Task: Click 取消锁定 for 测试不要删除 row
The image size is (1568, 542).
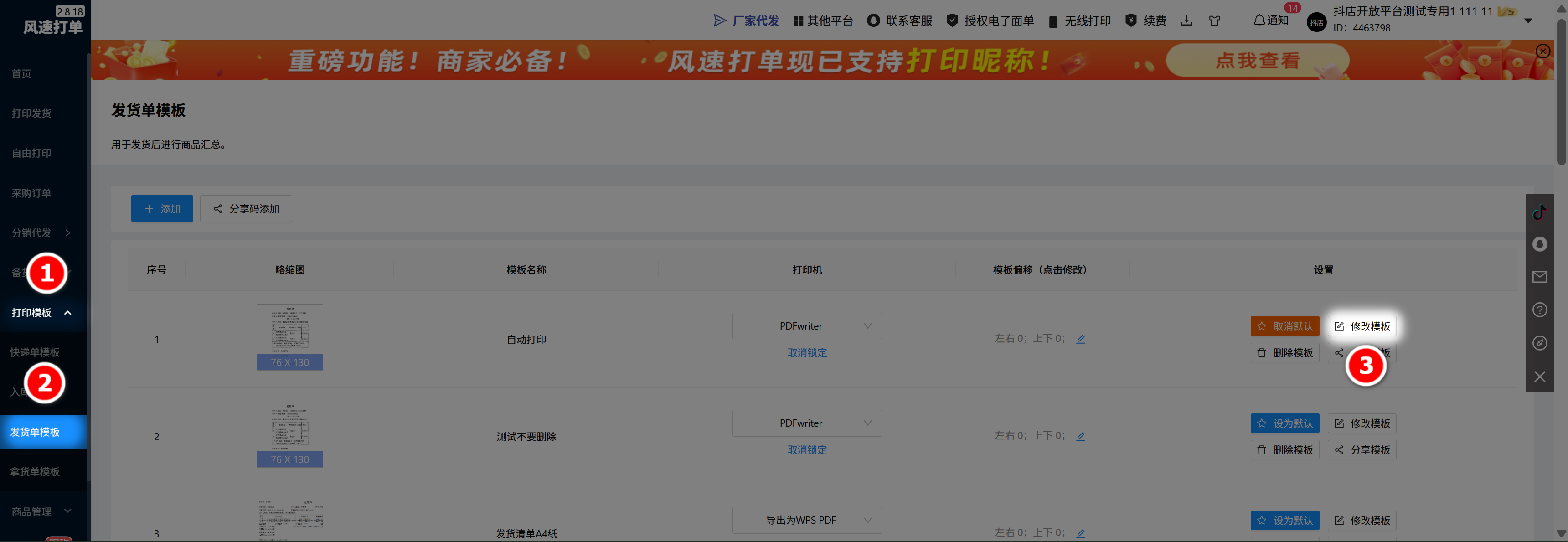Action: coord(806,450)
